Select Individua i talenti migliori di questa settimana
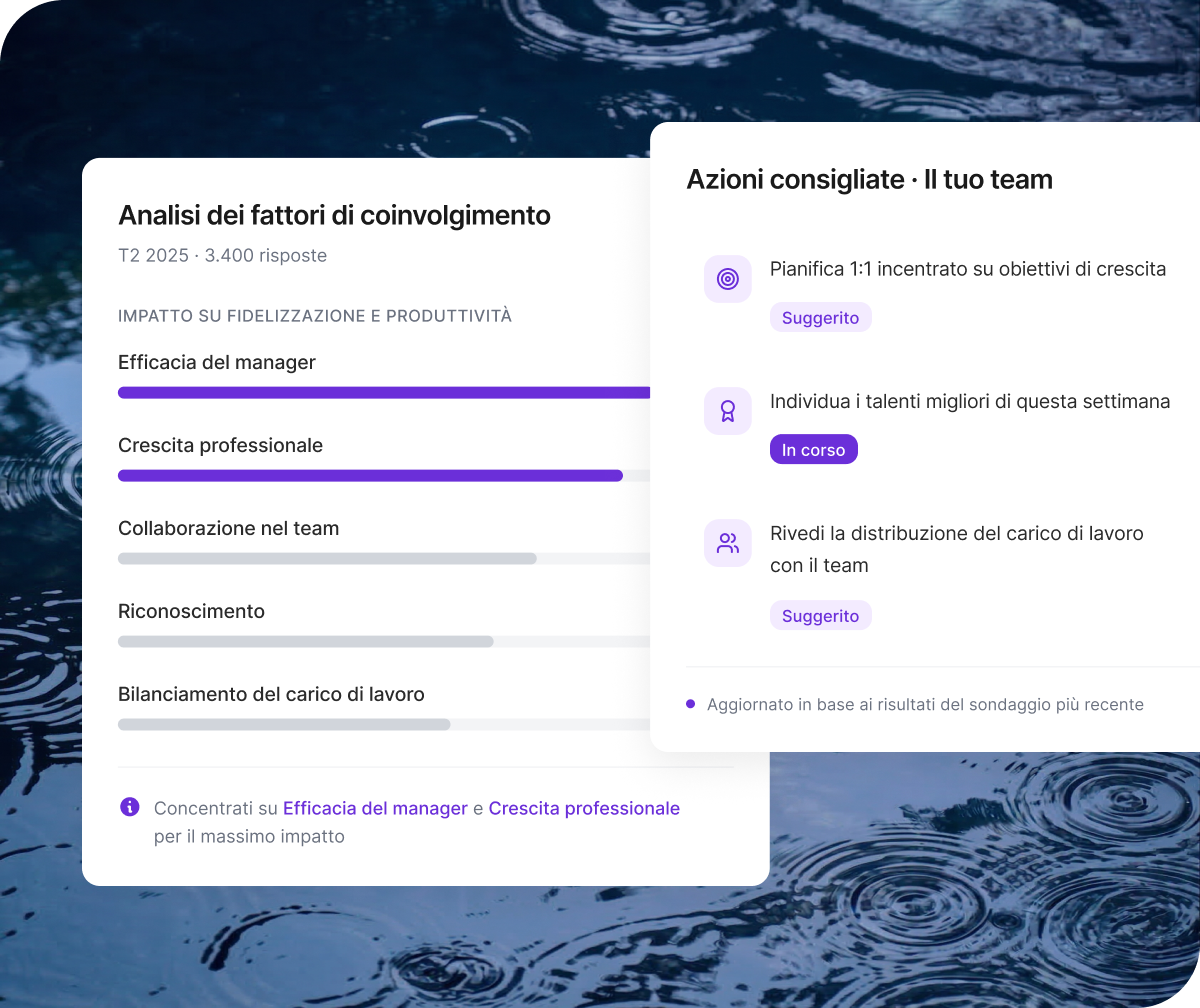The height and width of the screenshot is (1008, 1200). click(970, 401)
